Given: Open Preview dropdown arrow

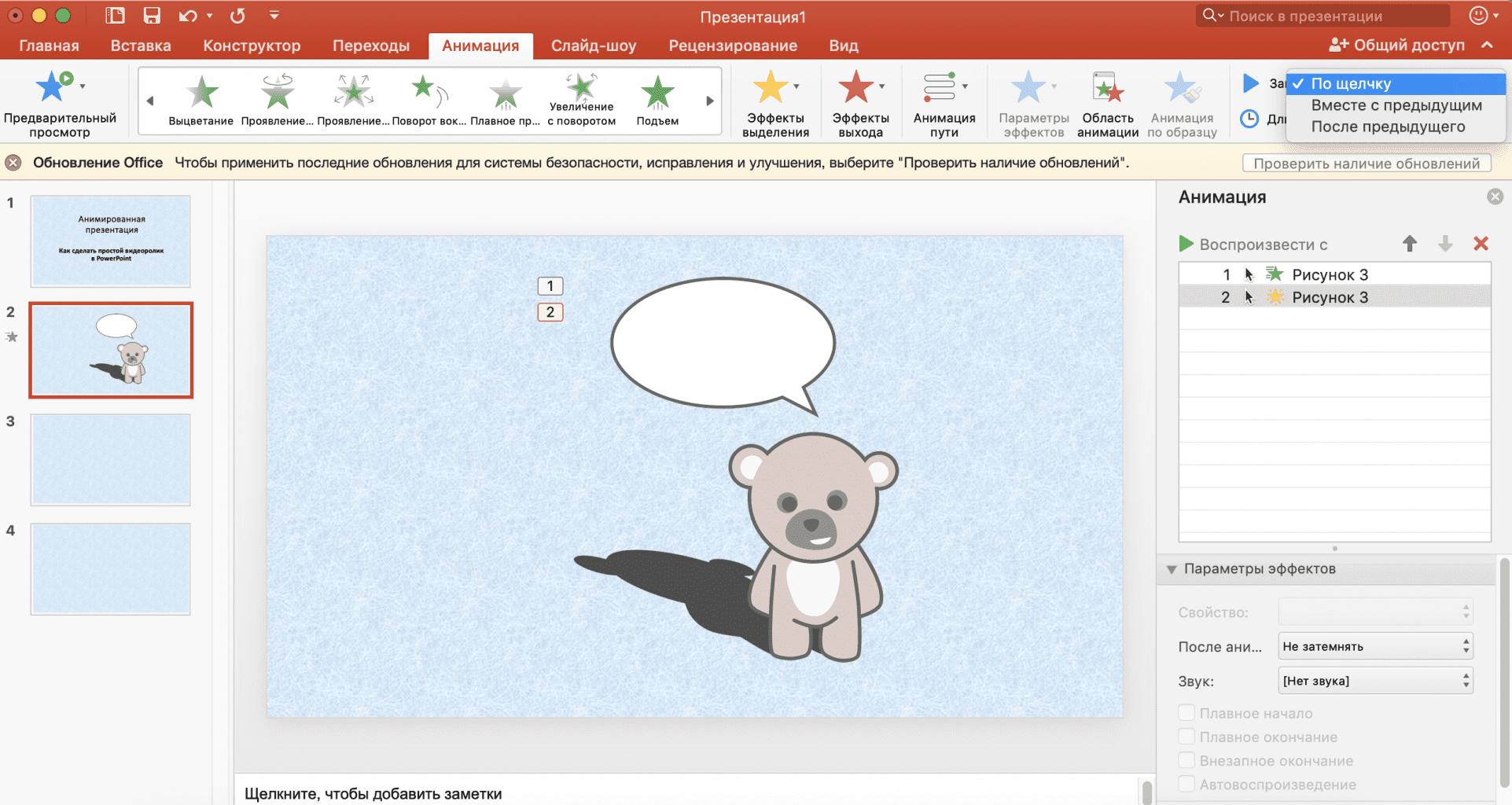Looking at the screenshot, I should pyautogui.click(x=83, y=86).
